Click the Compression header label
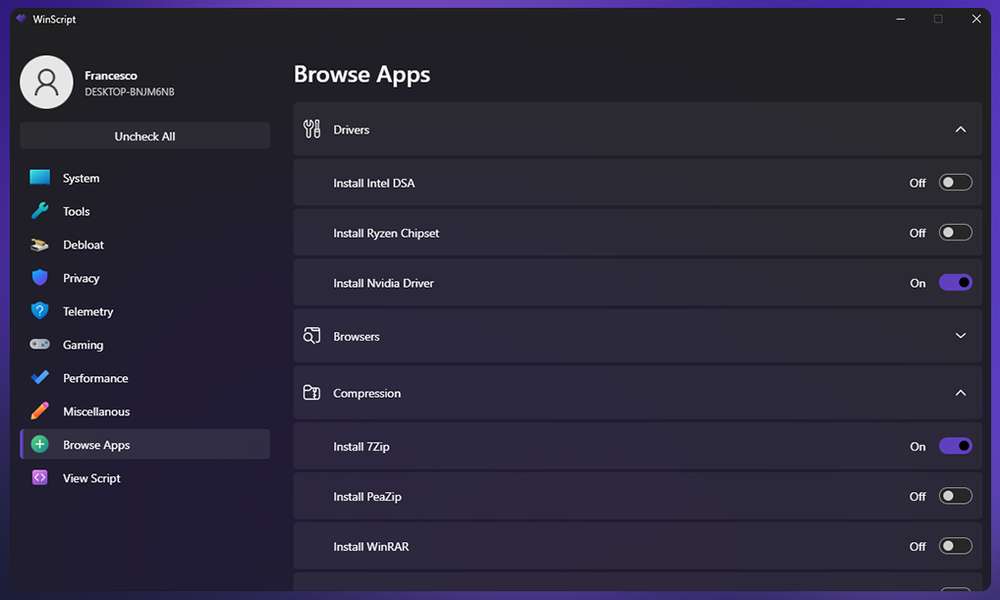Image resolution: width=1000 pixels, height=600 pixels. pyautogui.click(x=367, y=393)
